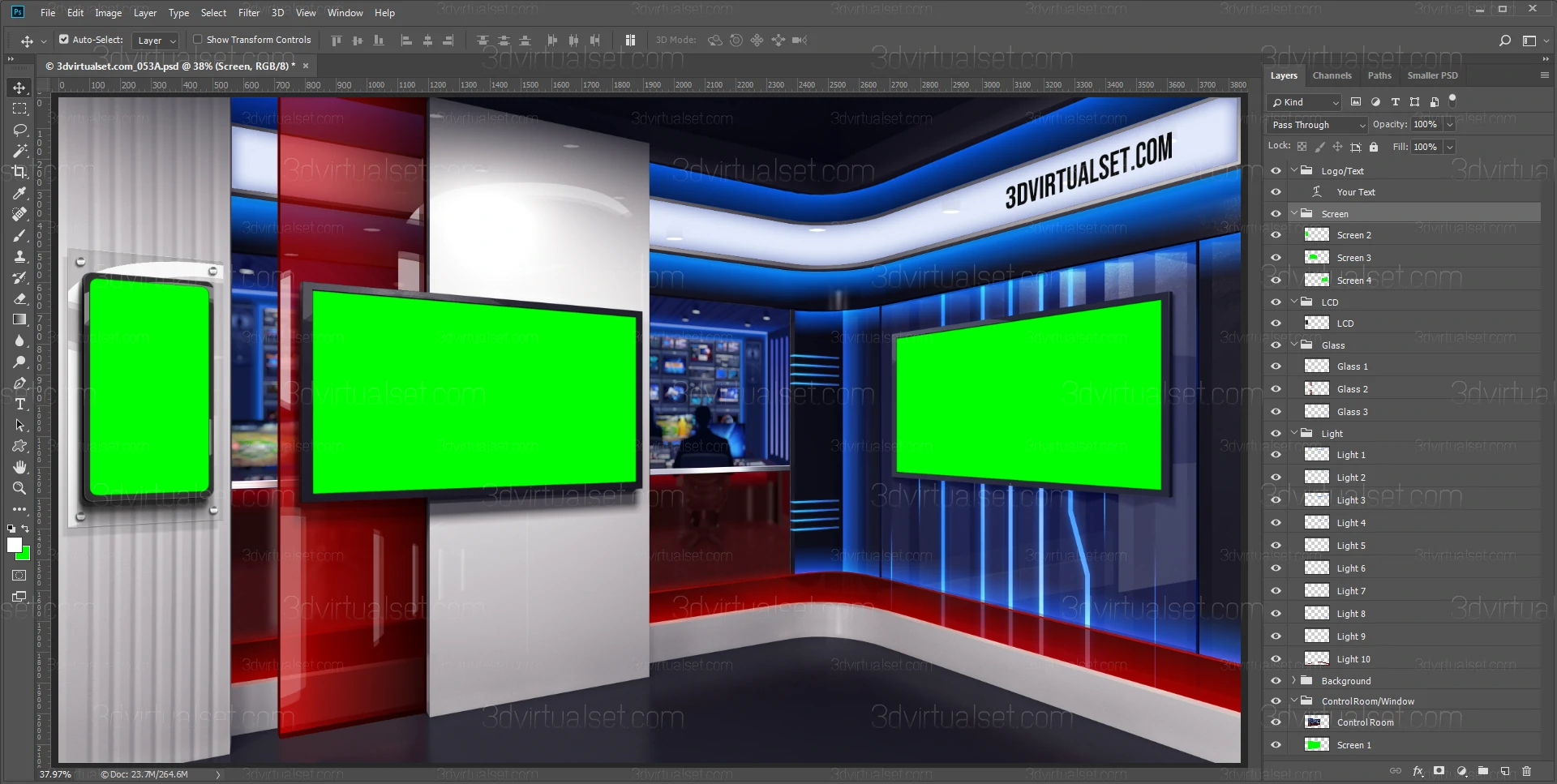Toggle the Auto-Select checkbox
Image resolution: width=1557 pixels, height=784 pixels.
click(64, 39)
